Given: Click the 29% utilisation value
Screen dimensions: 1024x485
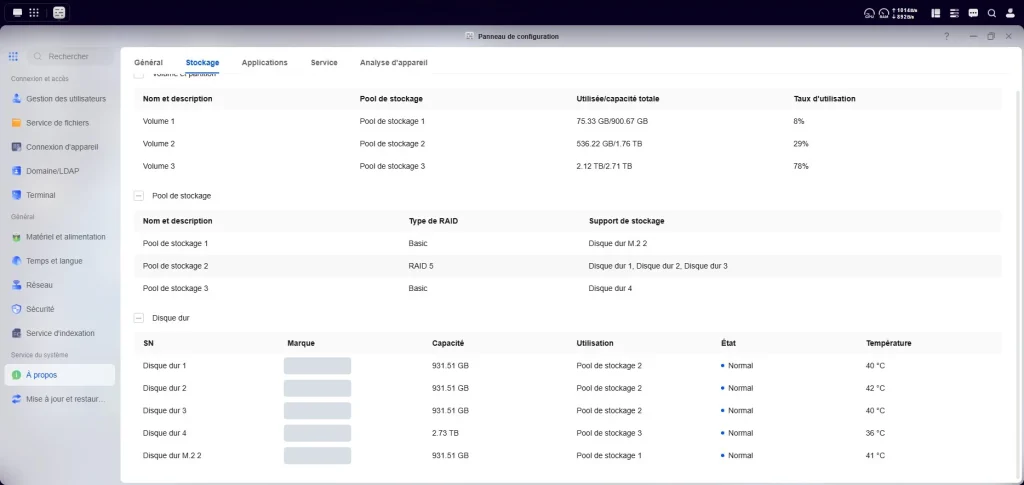Looking at the screenshot, I should 801,144.
